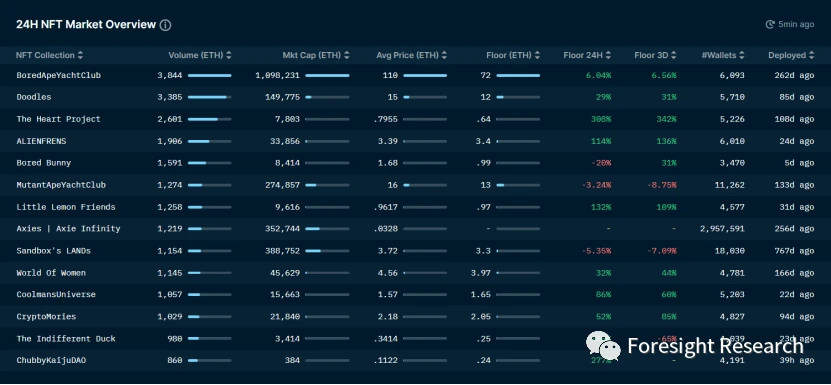Sort table by Volume (ETH) arrows
The width and height of the screenshot is (831, 385).
[228, 55]
